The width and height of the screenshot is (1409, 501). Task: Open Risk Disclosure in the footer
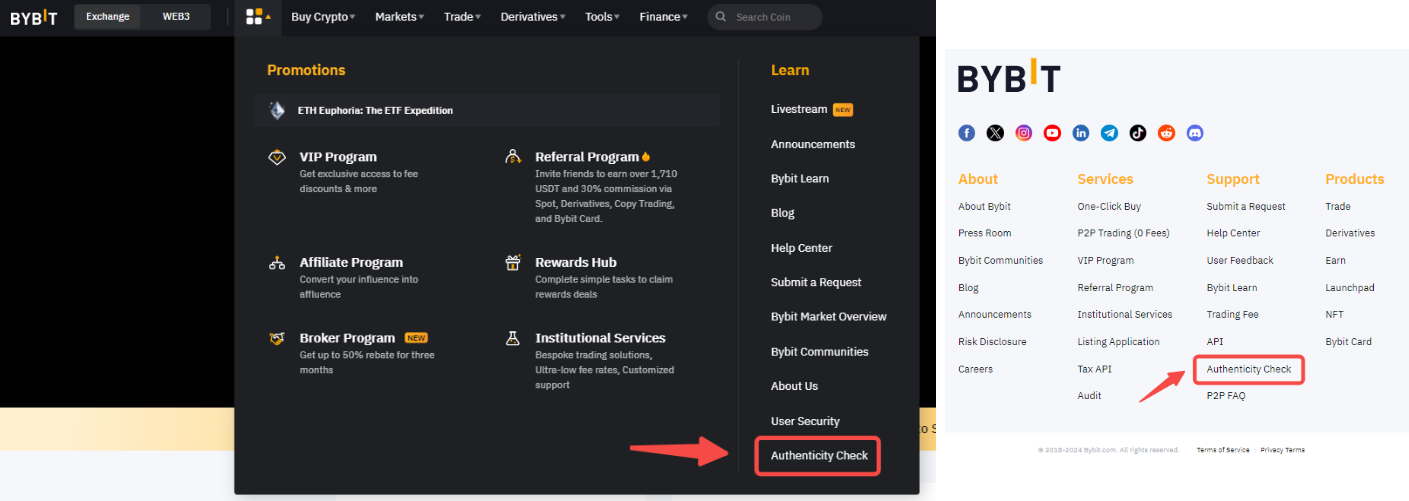(x=992, y=342)
